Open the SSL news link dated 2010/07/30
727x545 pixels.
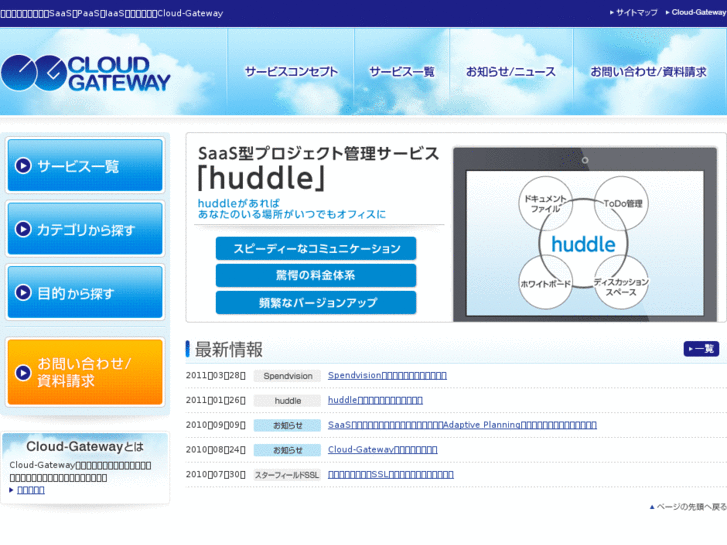click(x=391, y=474)
